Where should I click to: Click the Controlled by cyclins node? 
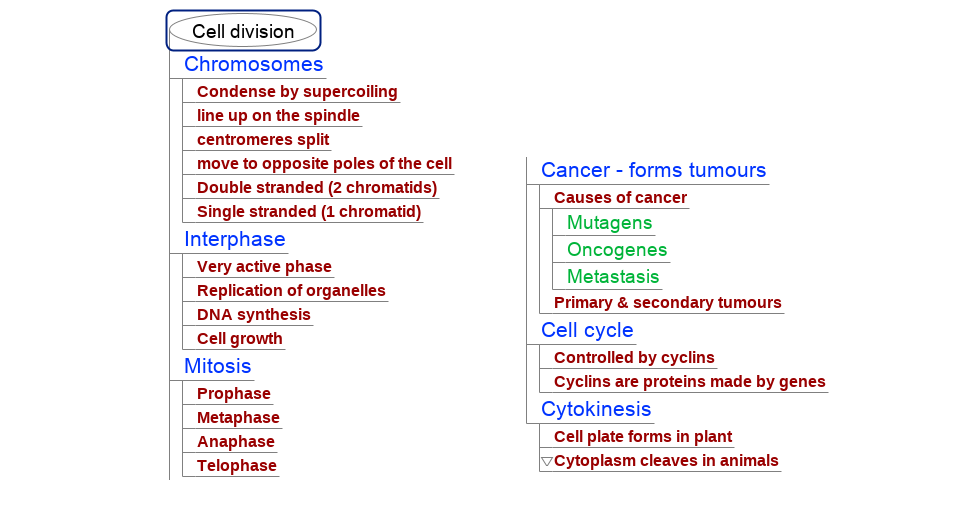tap(634, 358)
